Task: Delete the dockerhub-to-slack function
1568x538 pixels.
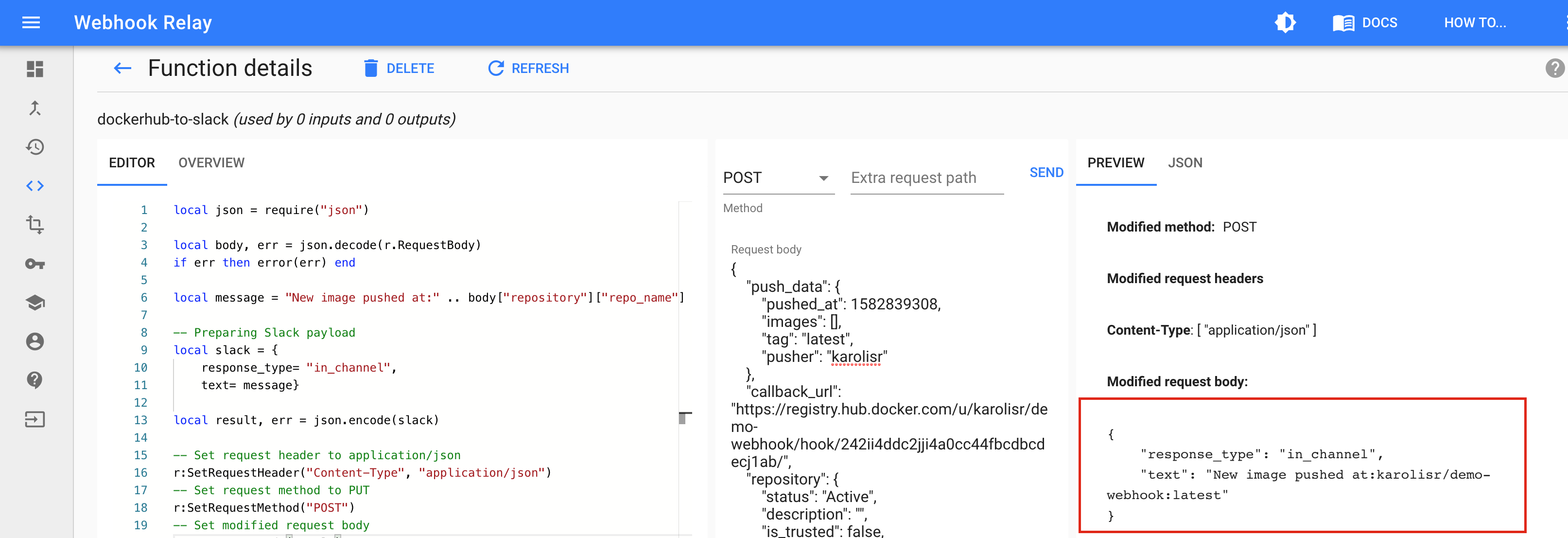Action: (x=400, y=68)
